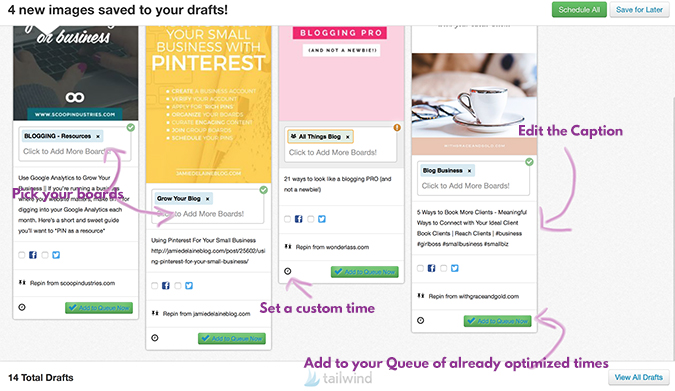Image resolution: width=675 pixels, height=391 pixels.
Task: Edit caption starting '5 Ways to Book More Clients'
Action: (472, 228)
